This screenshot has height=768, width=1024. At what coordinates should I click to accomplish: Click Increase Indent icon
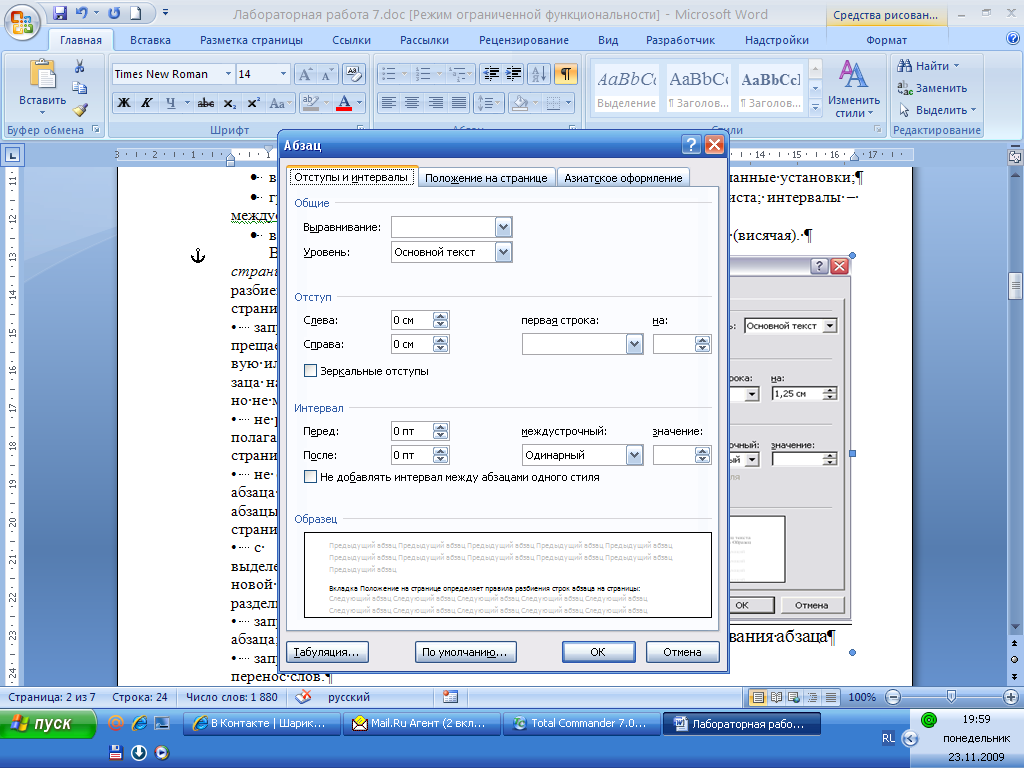513,74
